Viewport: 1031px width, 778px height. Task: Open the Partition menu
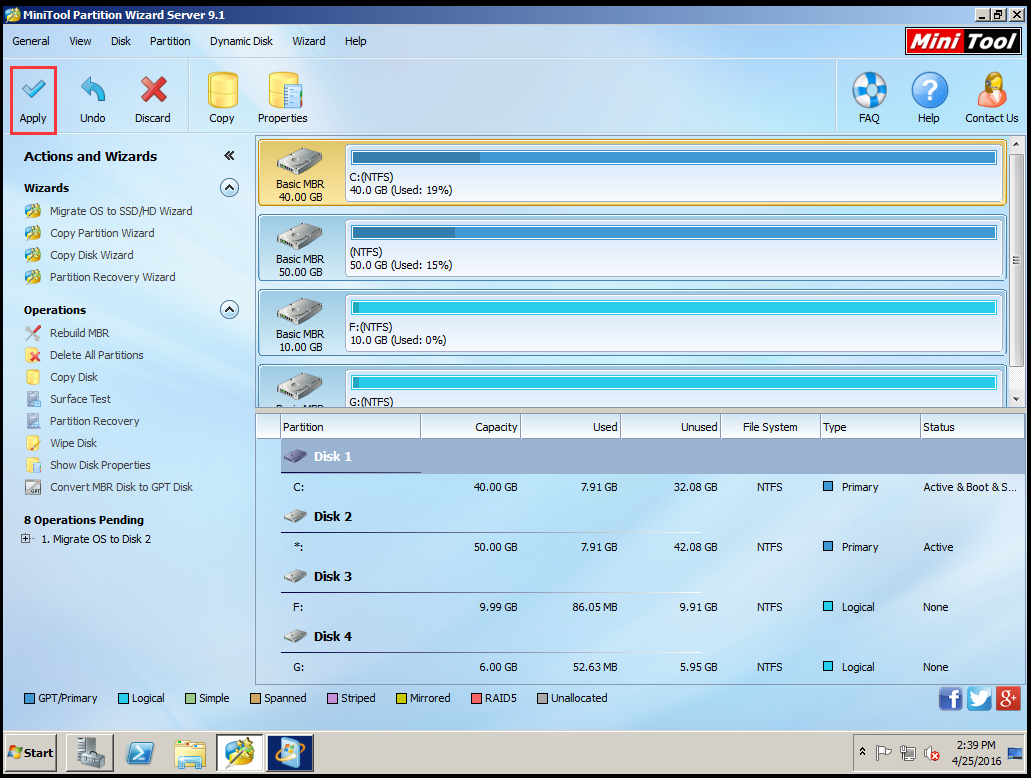(x=170, y=41)
